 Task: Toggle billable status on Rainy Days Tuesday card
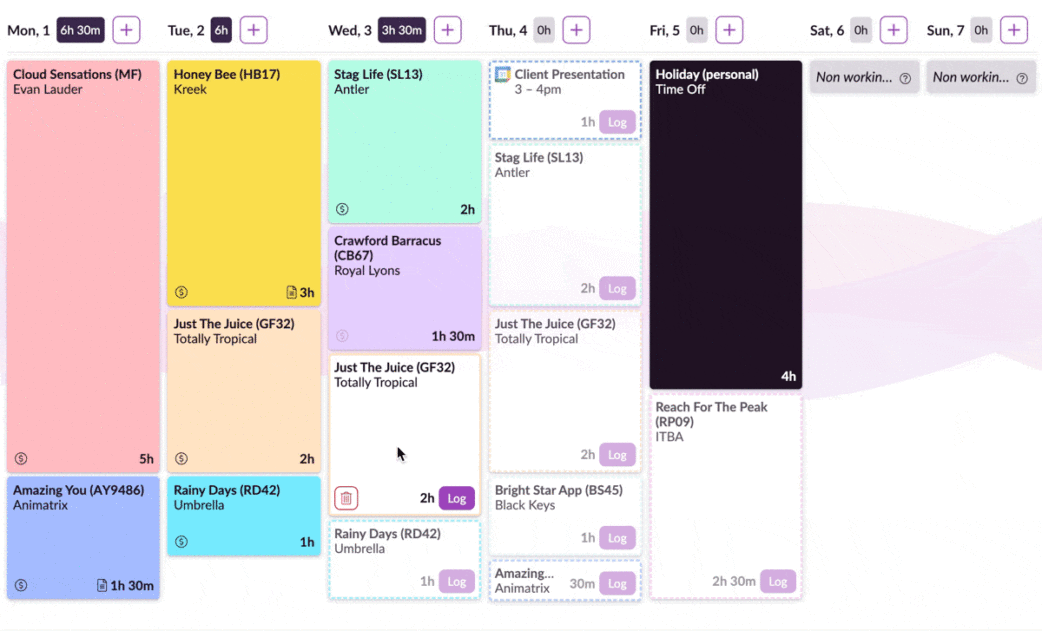point(181,541)
